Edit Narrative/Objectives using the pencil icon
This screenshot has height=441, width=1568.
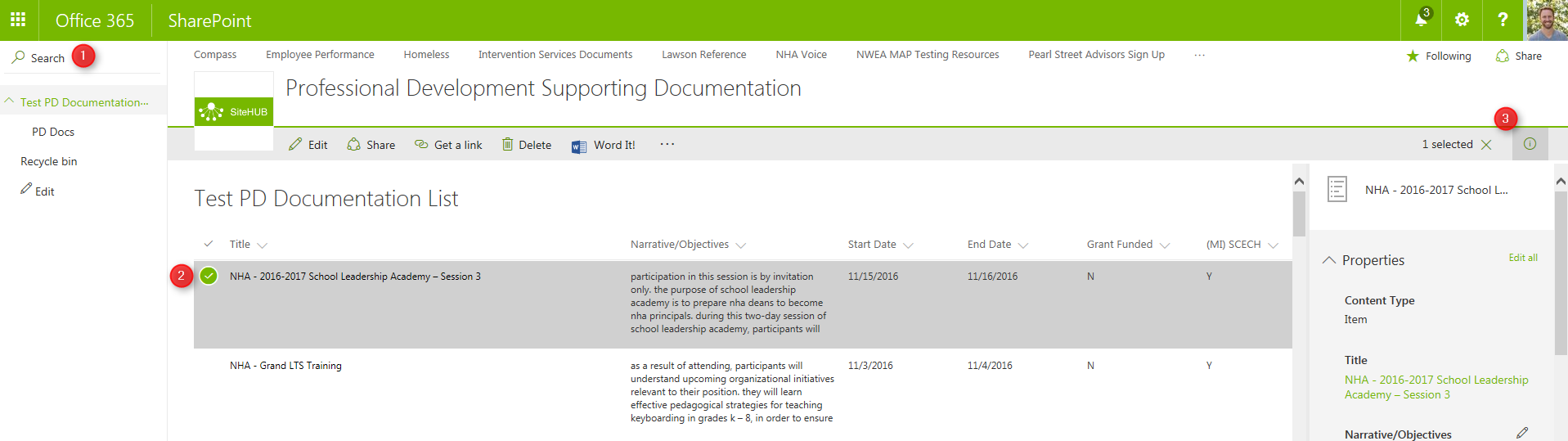click(x=1521, y=433)
